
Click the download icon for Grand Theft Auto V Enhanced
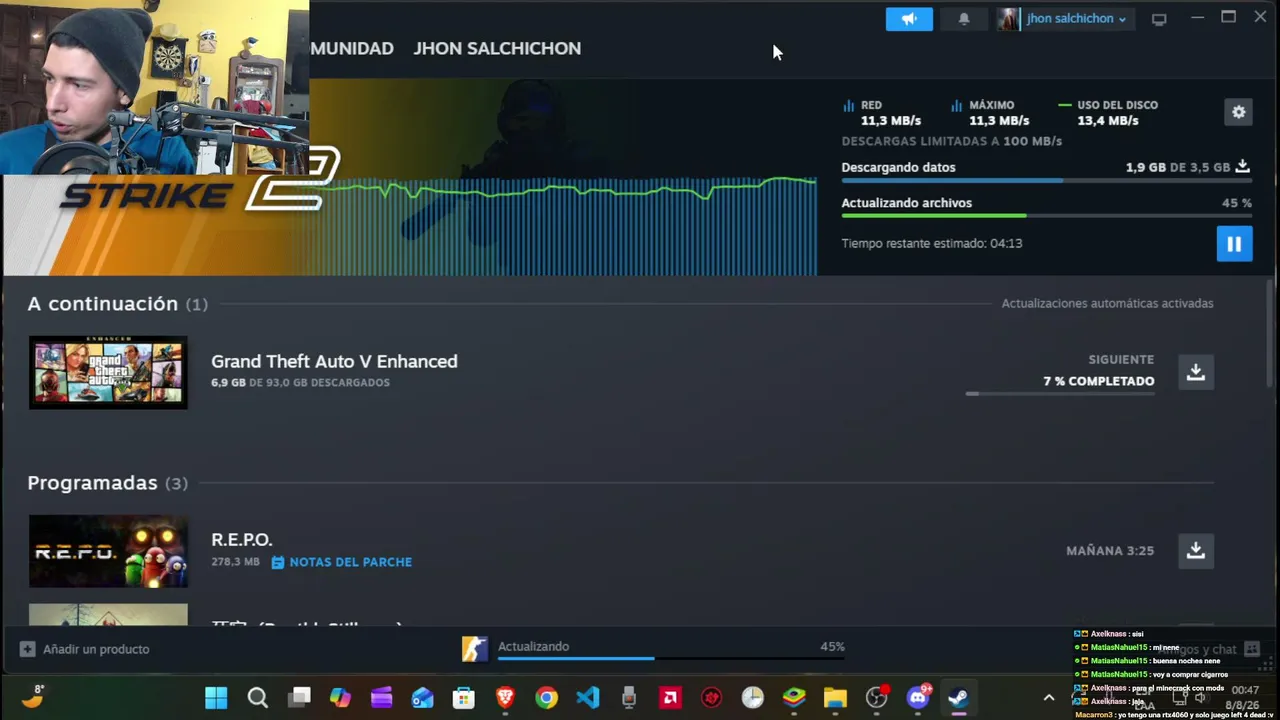point(1195,372)
